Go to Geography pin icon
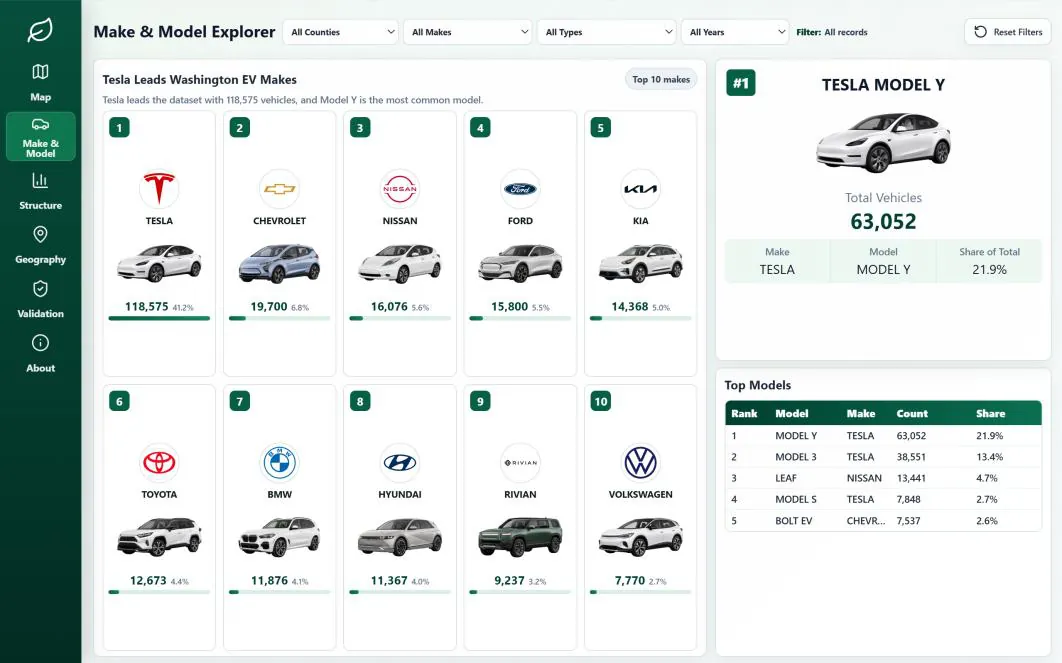Viewport: 1062px width, 663px height. (x=40, y=234)
